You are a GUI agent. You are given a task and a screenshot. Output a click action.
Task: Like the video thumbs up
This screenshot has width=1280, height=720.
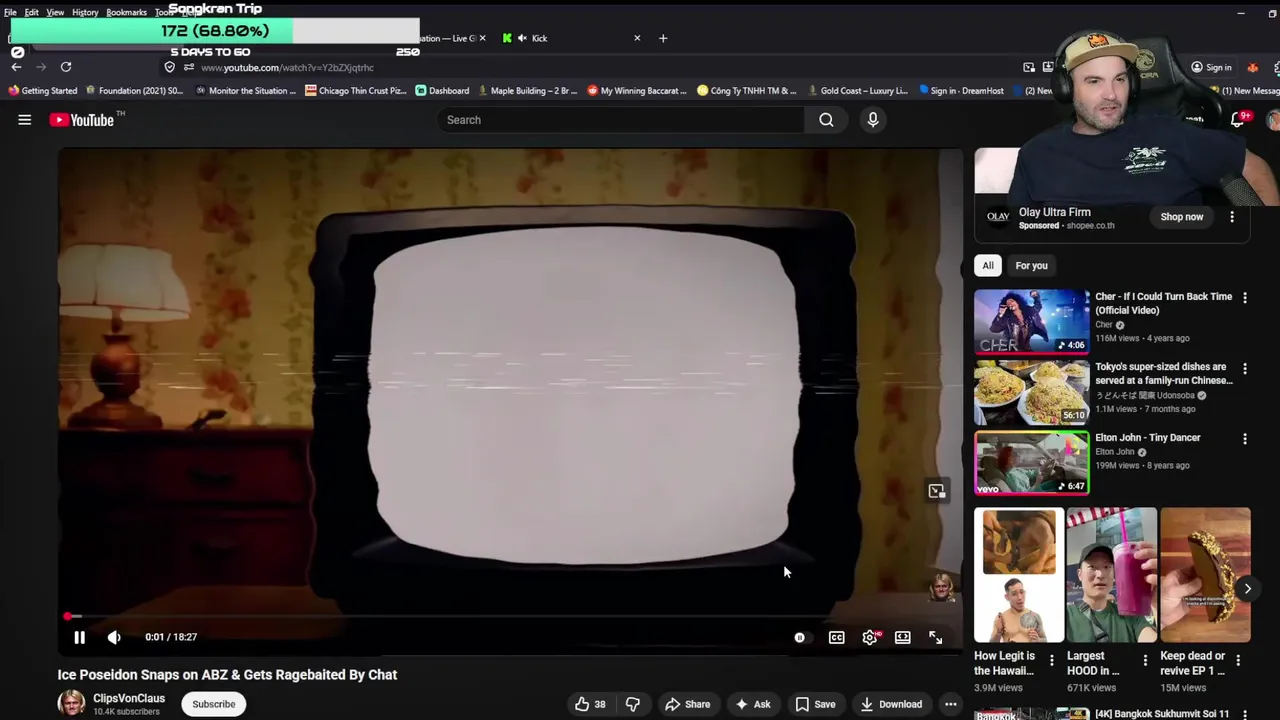[x=590, y=704]
